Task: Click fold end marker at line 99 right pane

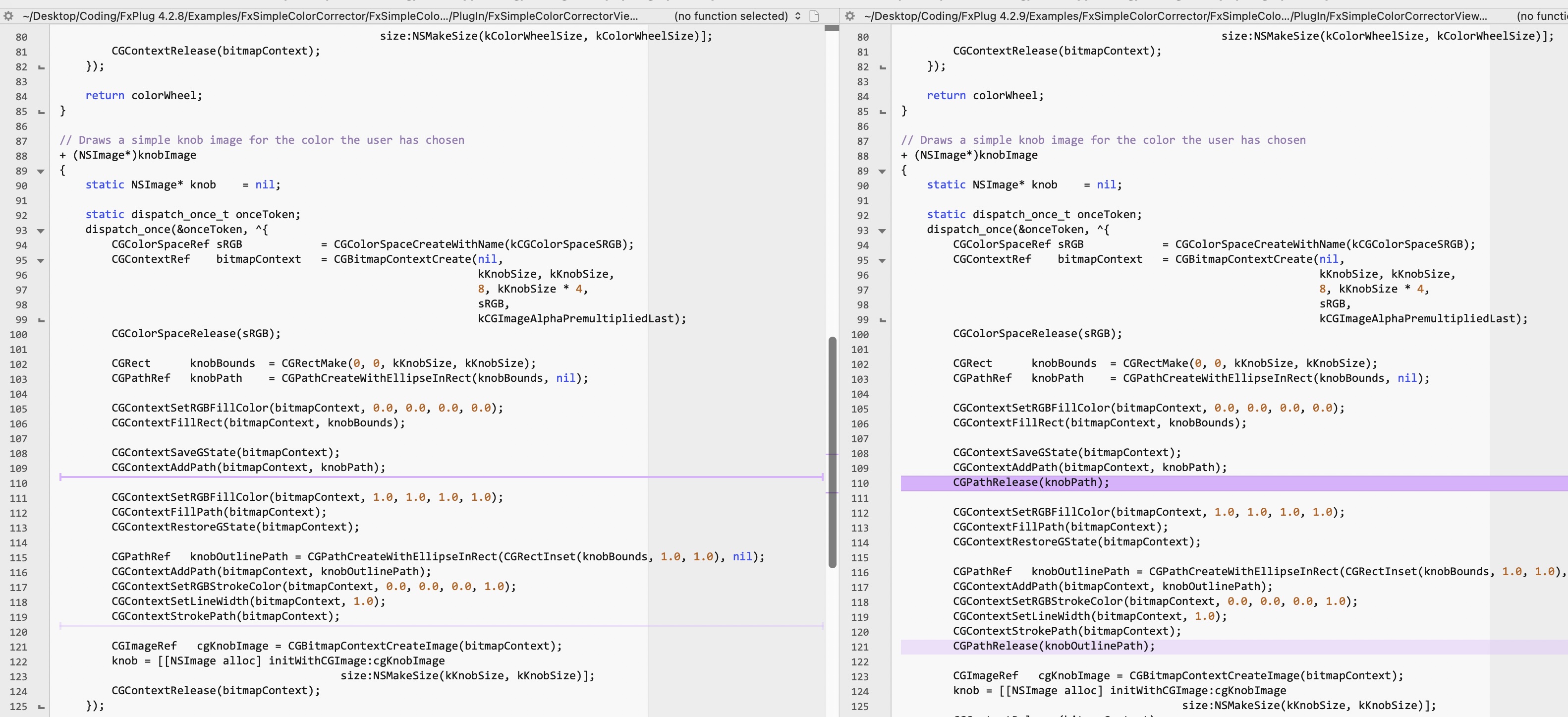Action: coord(883,320)
